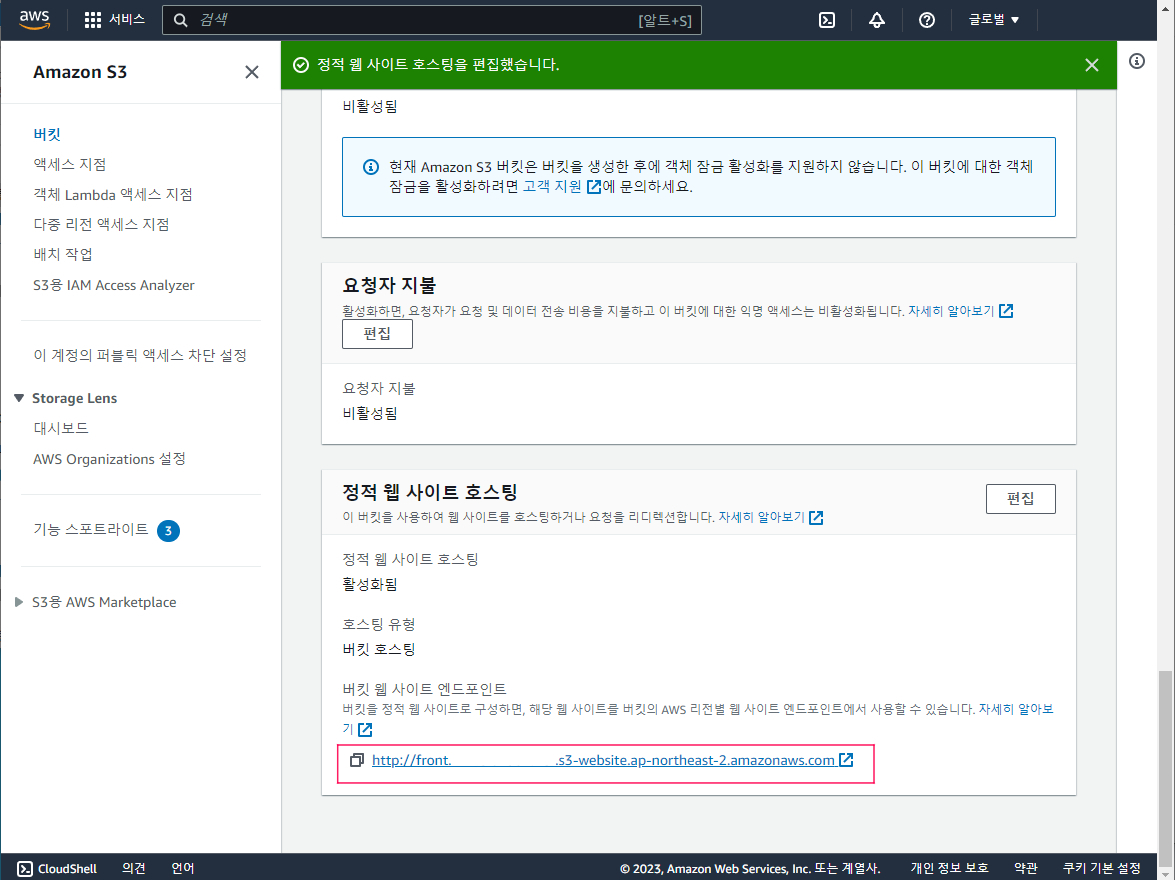Open the info panel icon on the right
Viewport: 1175px width, 880px height.
coord(1137,61)
